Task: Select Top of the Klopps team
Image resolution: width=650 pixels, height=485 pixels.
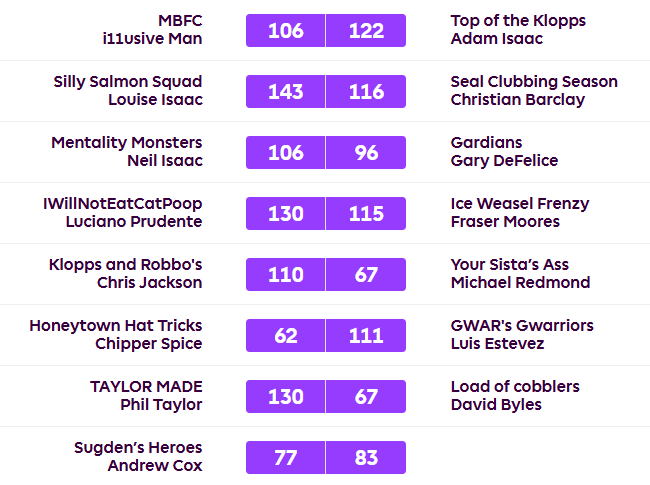Action: pyautogui.click(x=518, y=21)
